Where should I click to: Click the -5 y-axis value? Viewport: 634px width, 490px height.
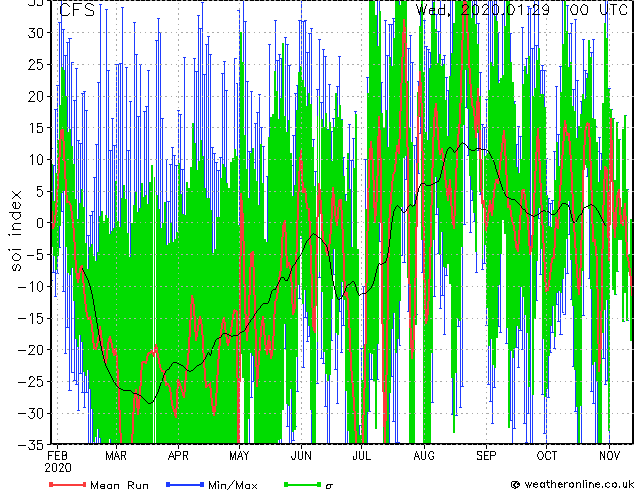33,255
